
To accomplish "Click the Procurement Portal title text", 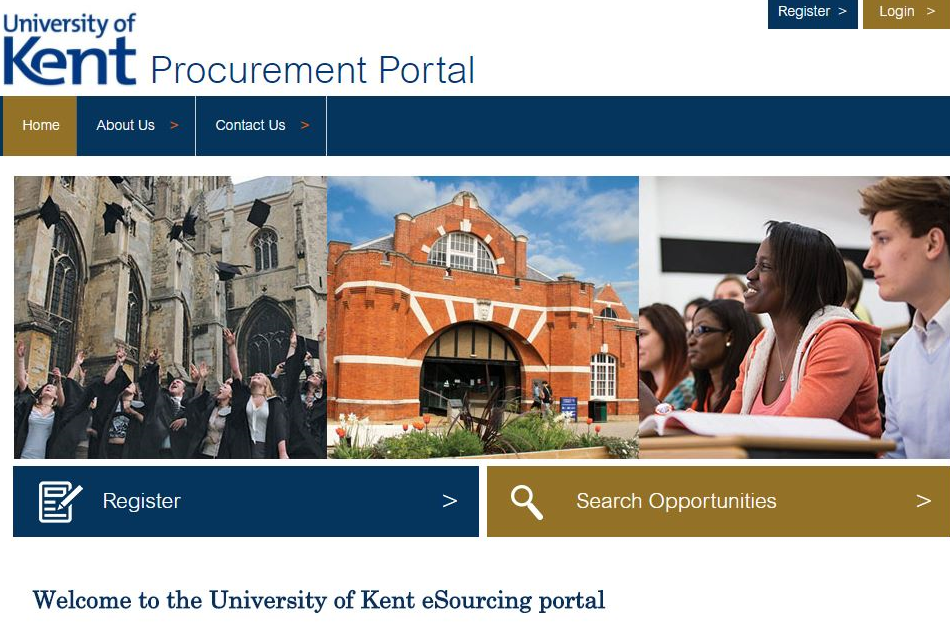I will (313, 70).
